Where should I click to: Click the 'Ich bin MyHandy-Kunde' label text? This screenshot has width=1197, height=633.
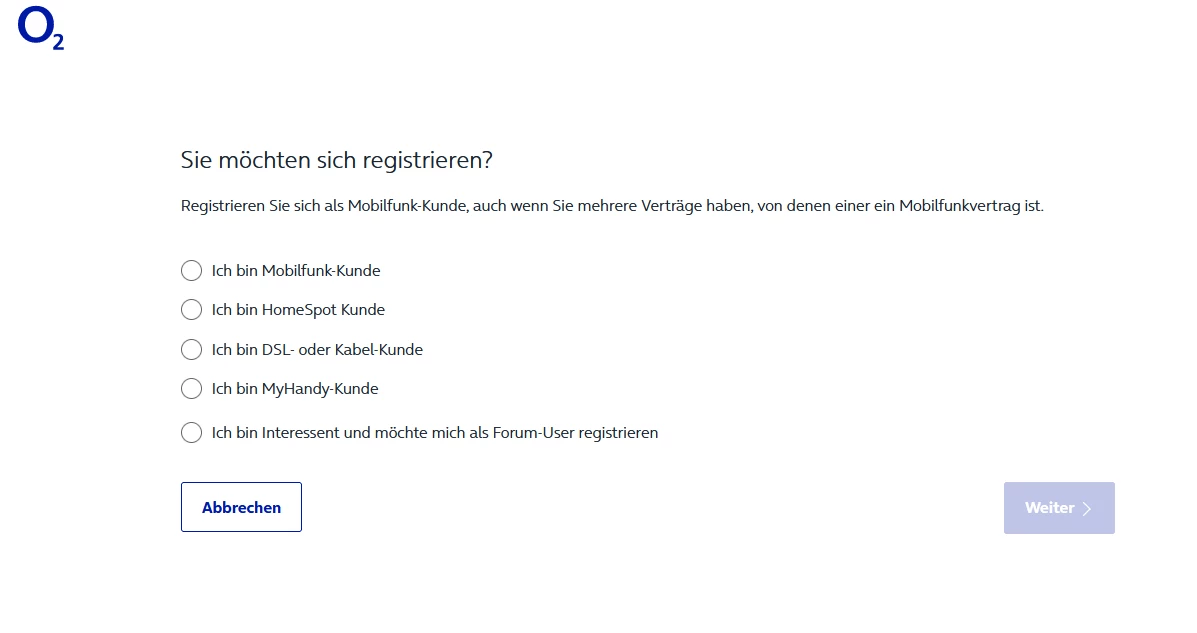click(295, 389)
